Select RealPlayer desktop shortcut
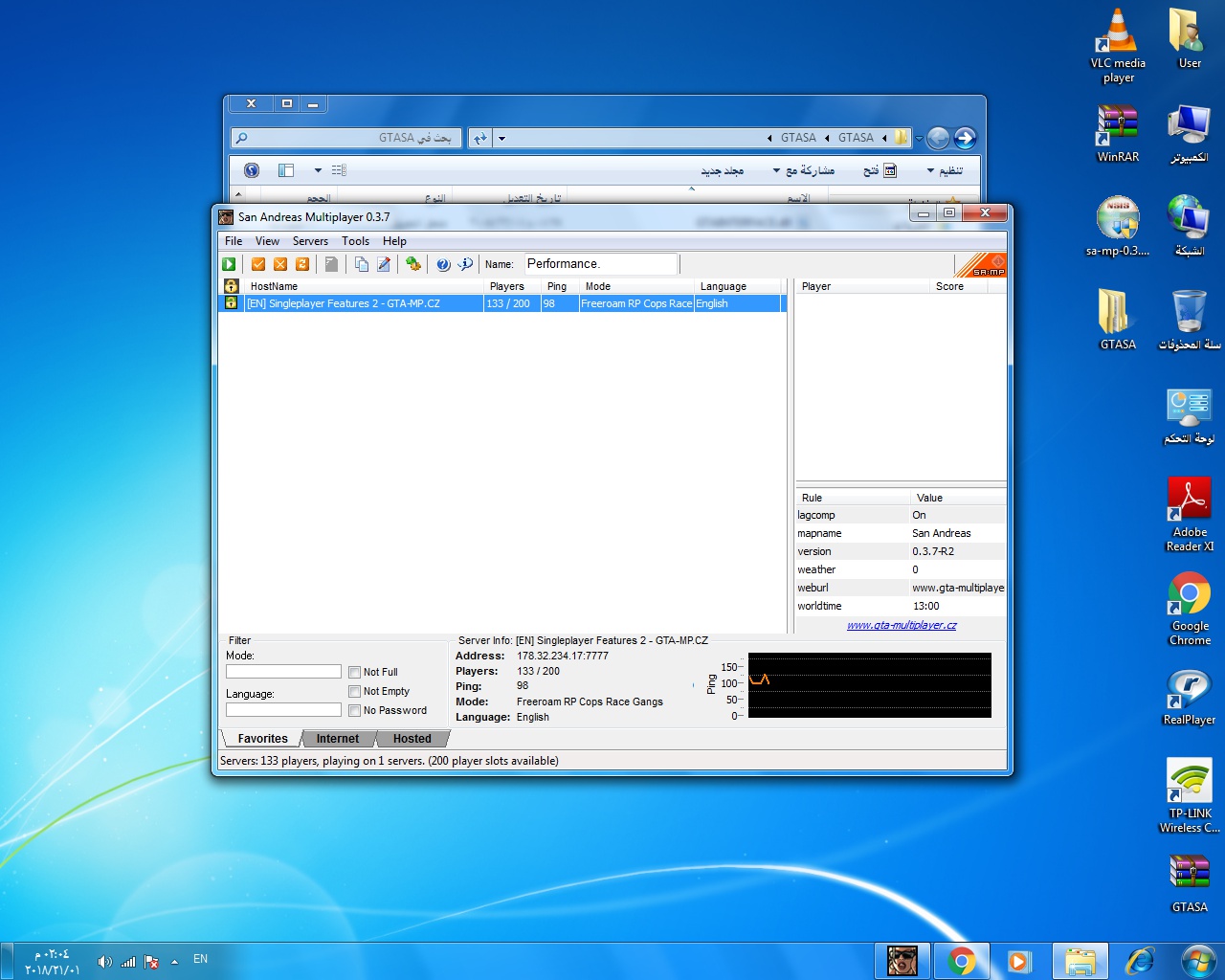Screen dimensions: 1225x980 1190,696
